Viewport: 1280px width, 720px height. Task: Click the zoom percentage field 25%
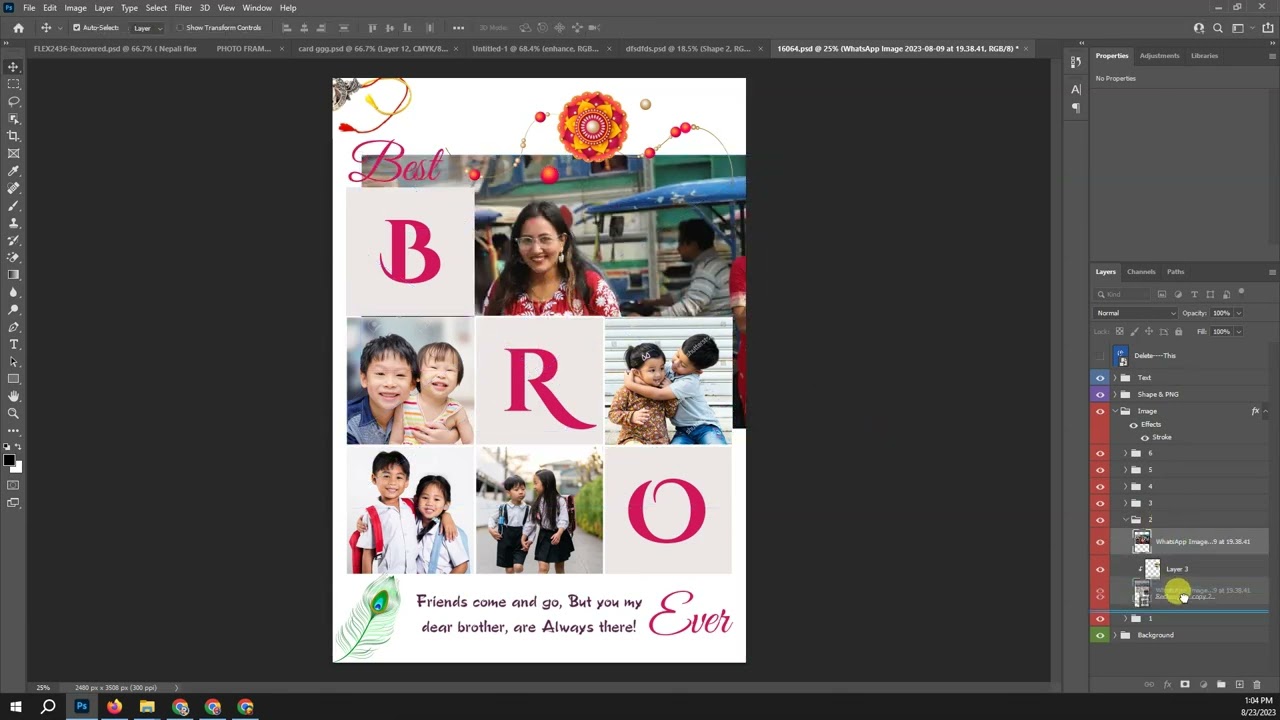pyautogui.click(x=43, y=688)
